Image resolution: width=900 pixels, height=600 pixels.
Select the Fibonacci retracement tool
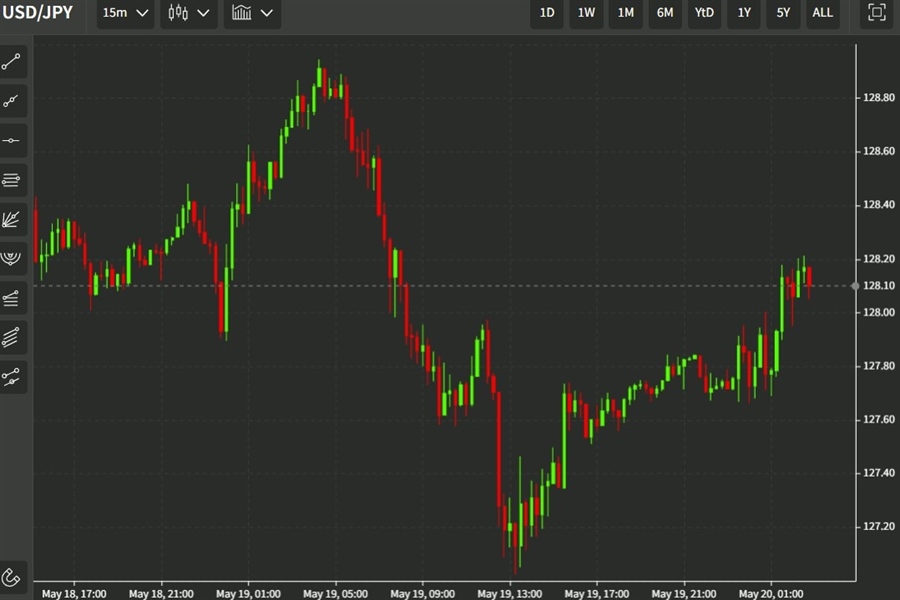(13, 298)
